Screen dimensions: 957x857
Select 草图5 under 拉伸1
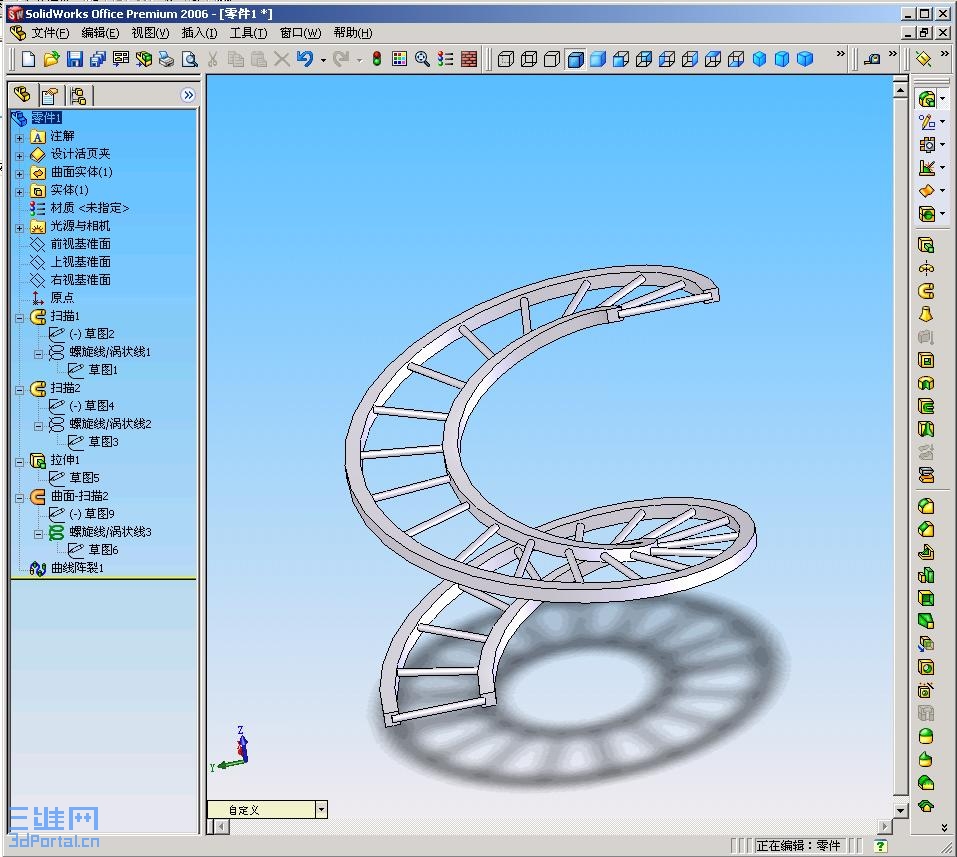click(x=84, y=478)
